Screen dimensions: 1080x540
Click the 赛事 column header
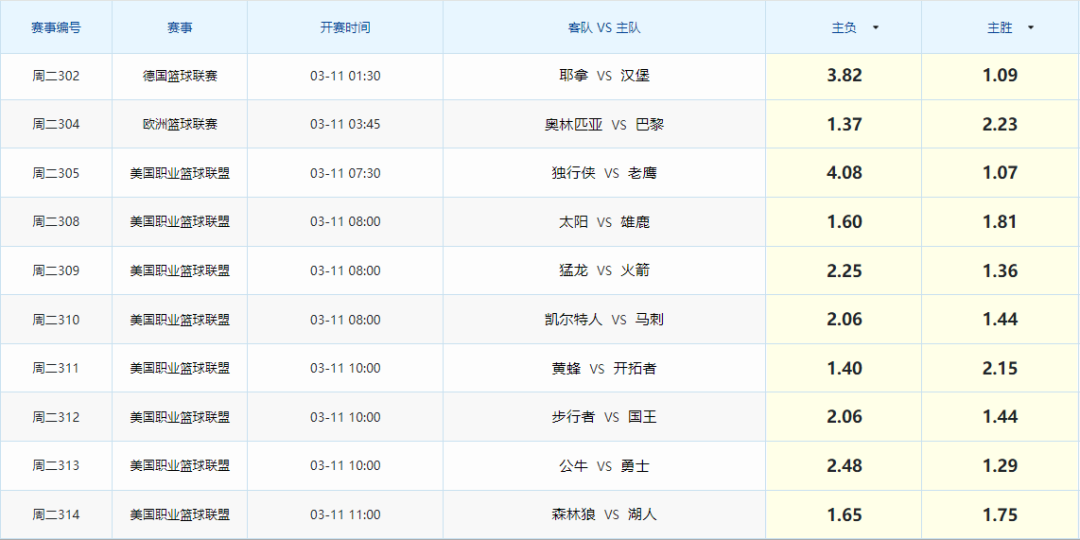pyautogui.click(x=180, y=28)
